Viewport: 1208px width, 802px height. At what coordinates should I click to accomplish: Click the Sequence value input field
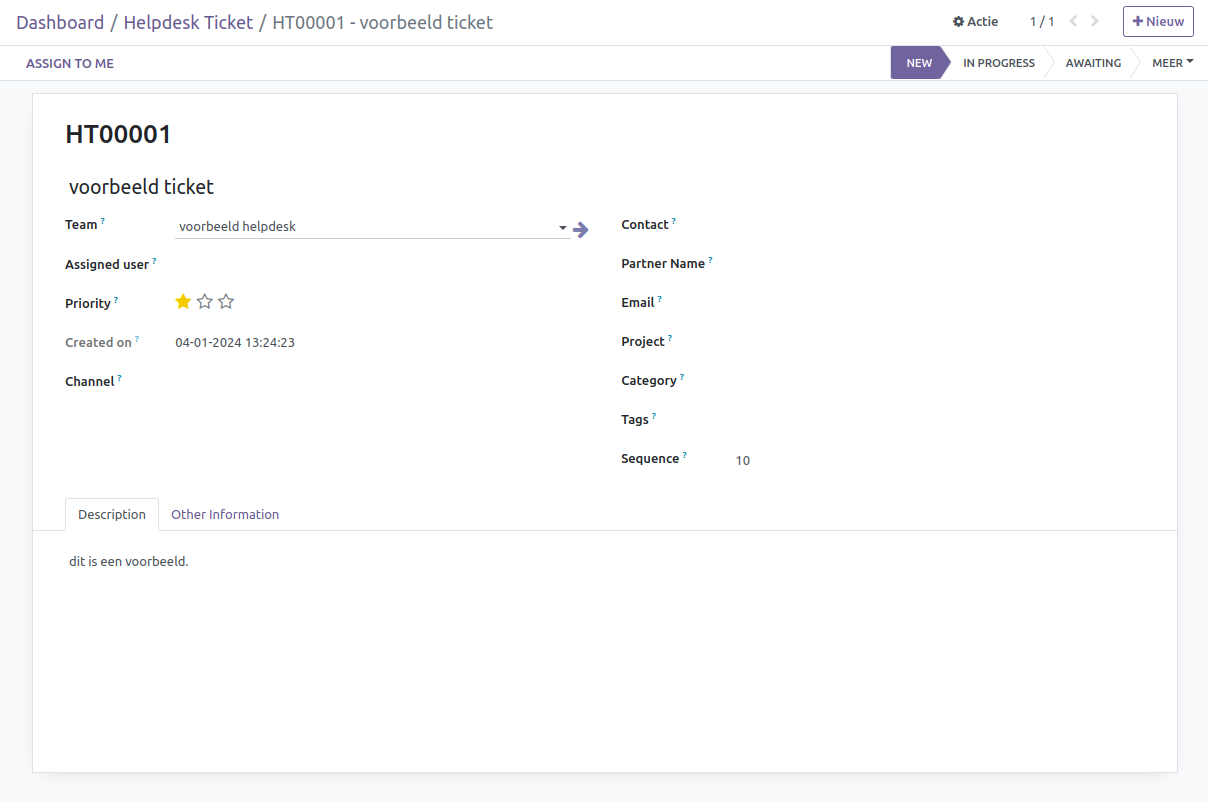(x=742, y=460)
